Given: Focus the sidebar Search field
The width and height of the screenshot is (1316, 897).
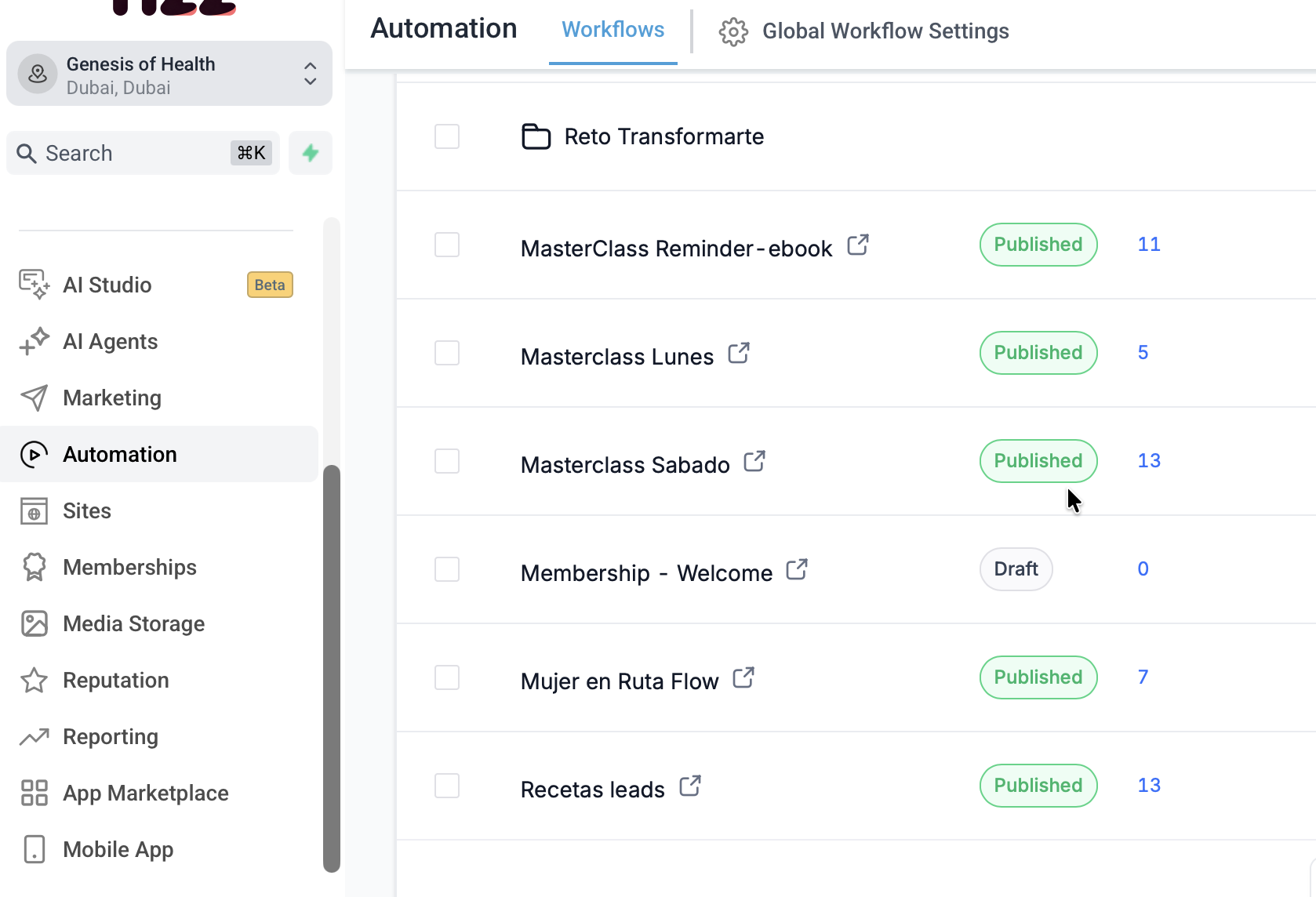Looking at the screenshot, I should point(143,153).
